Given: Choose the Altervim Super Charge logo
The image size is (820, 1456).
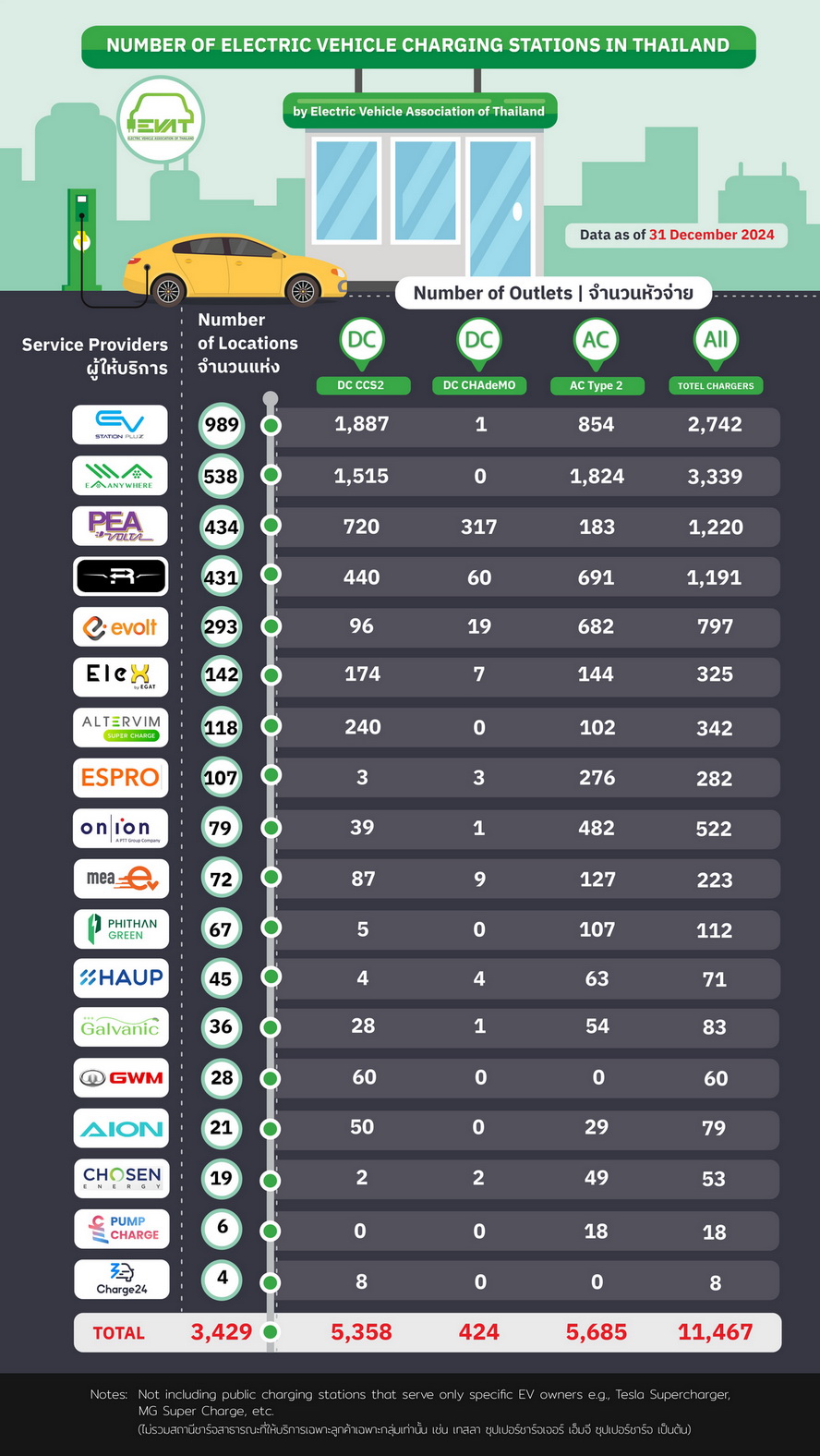Looking at the screenshot, I should (120, 727).
